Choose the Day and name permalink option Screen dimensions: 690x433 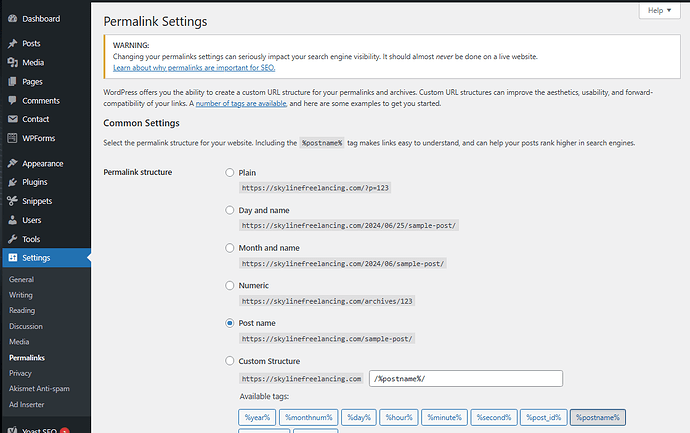230,210
